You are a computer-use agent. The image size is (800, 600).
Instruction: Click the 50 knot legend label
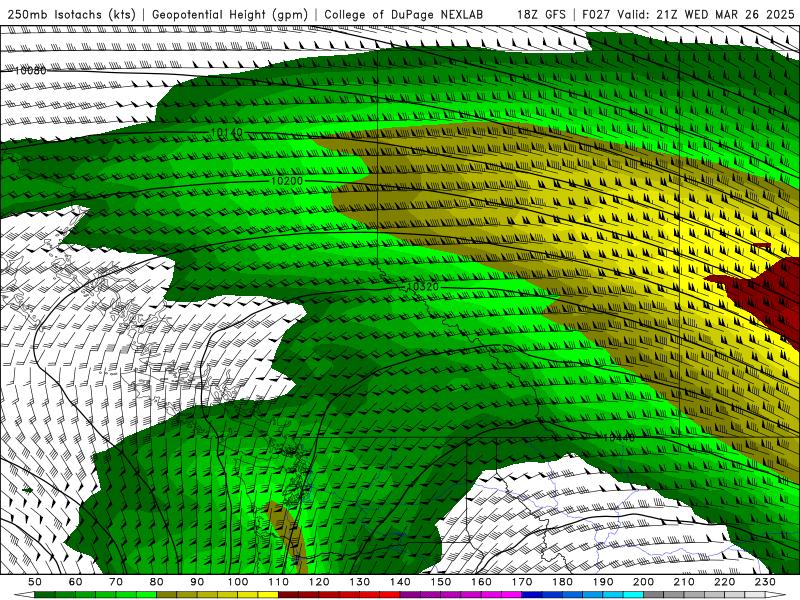[x=35, y=582]
